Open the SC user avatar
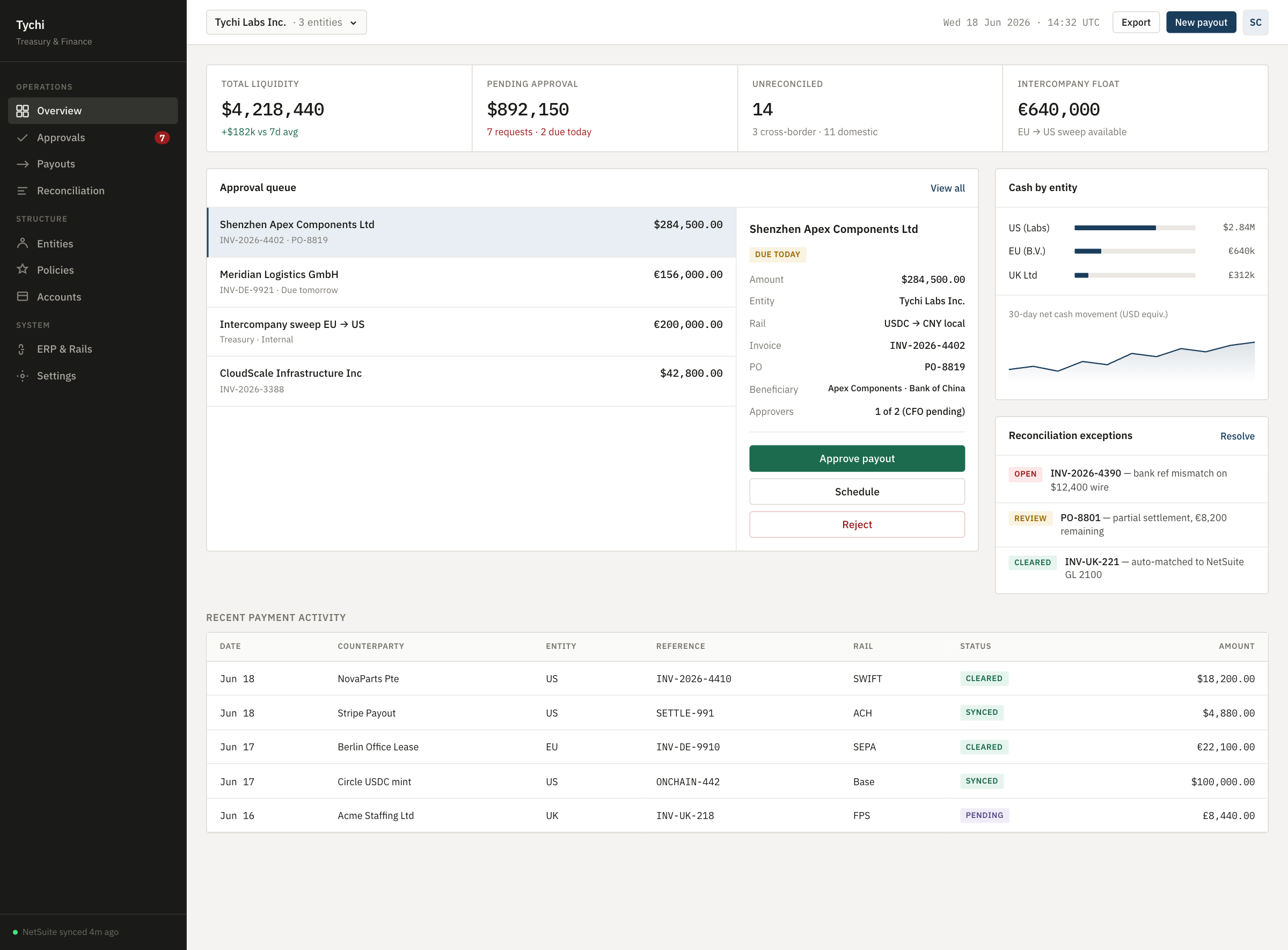 [1255, 23]
